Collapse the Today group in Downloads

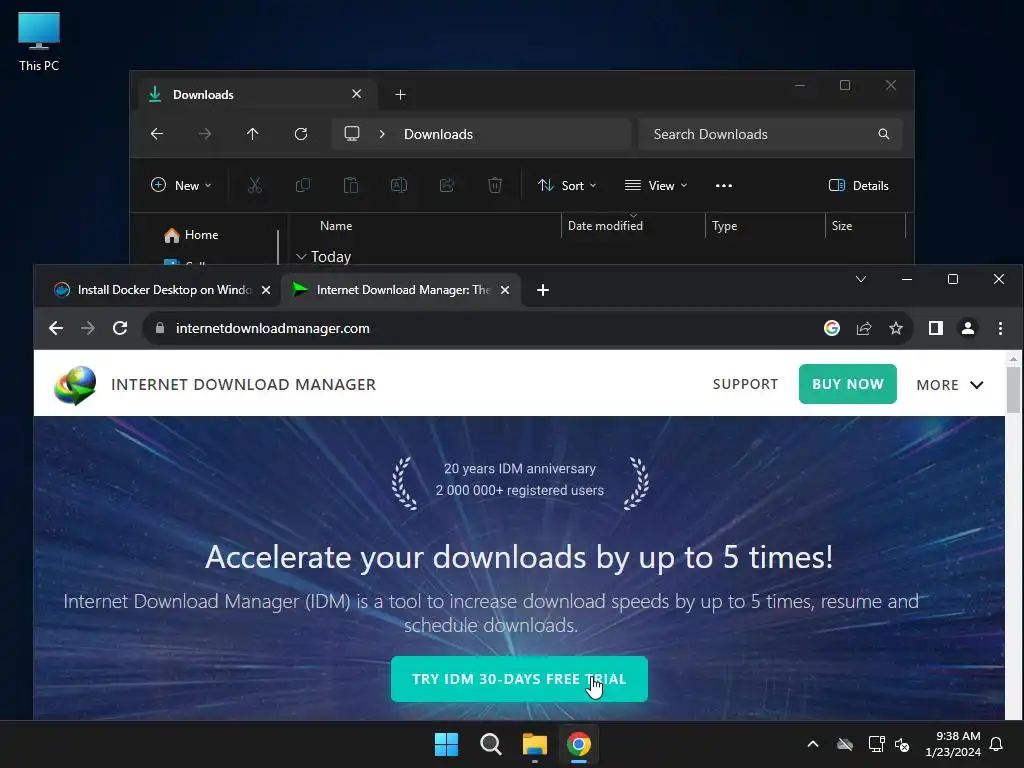pos(301,257)
